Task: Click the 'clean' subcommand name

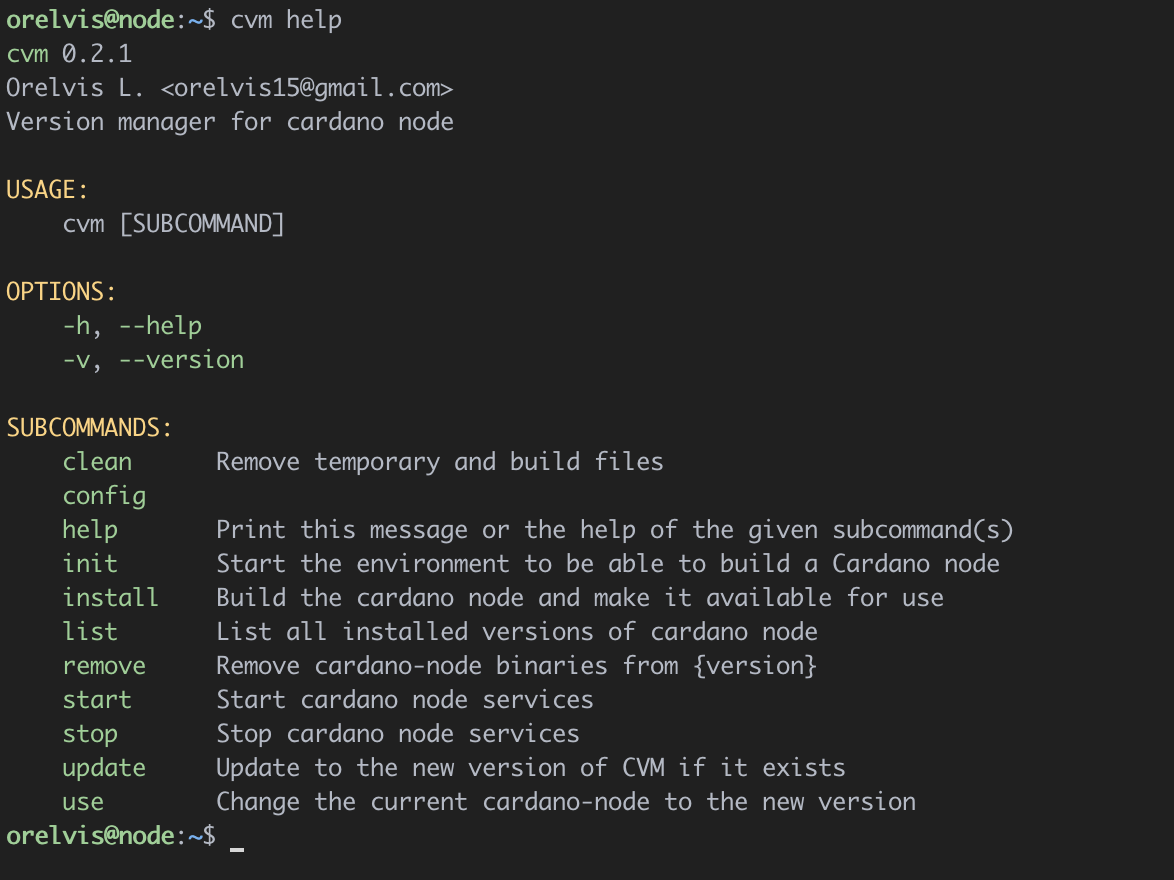Action: pos(97,462)
